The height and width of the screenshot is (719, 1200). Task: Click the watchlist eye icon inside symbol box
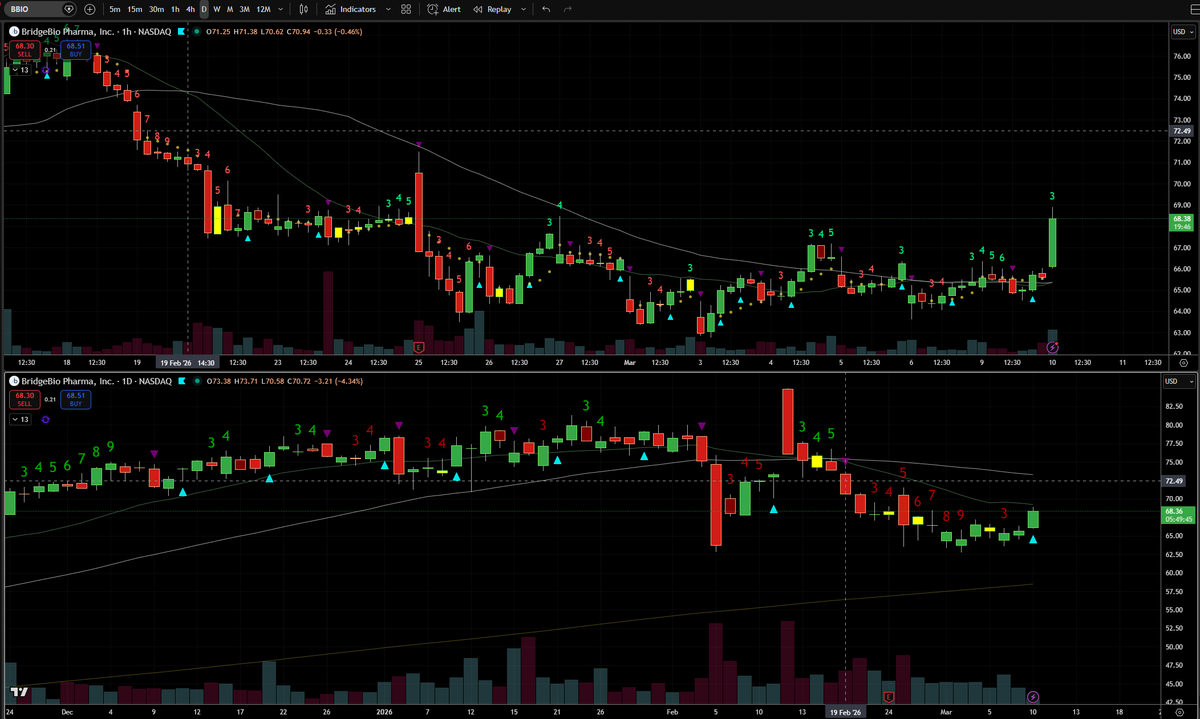pyautogui.click(x=68, y=9)
